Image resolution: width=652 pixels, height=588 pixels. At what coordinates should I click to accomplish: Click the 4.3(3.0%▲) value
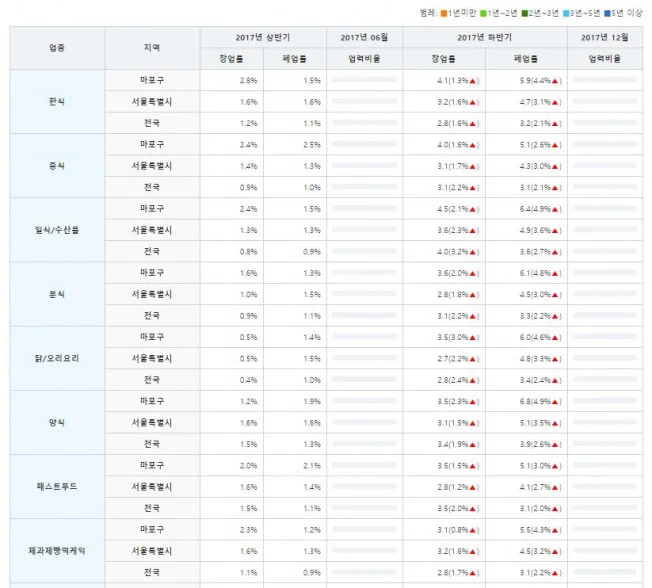pos(541,166)
